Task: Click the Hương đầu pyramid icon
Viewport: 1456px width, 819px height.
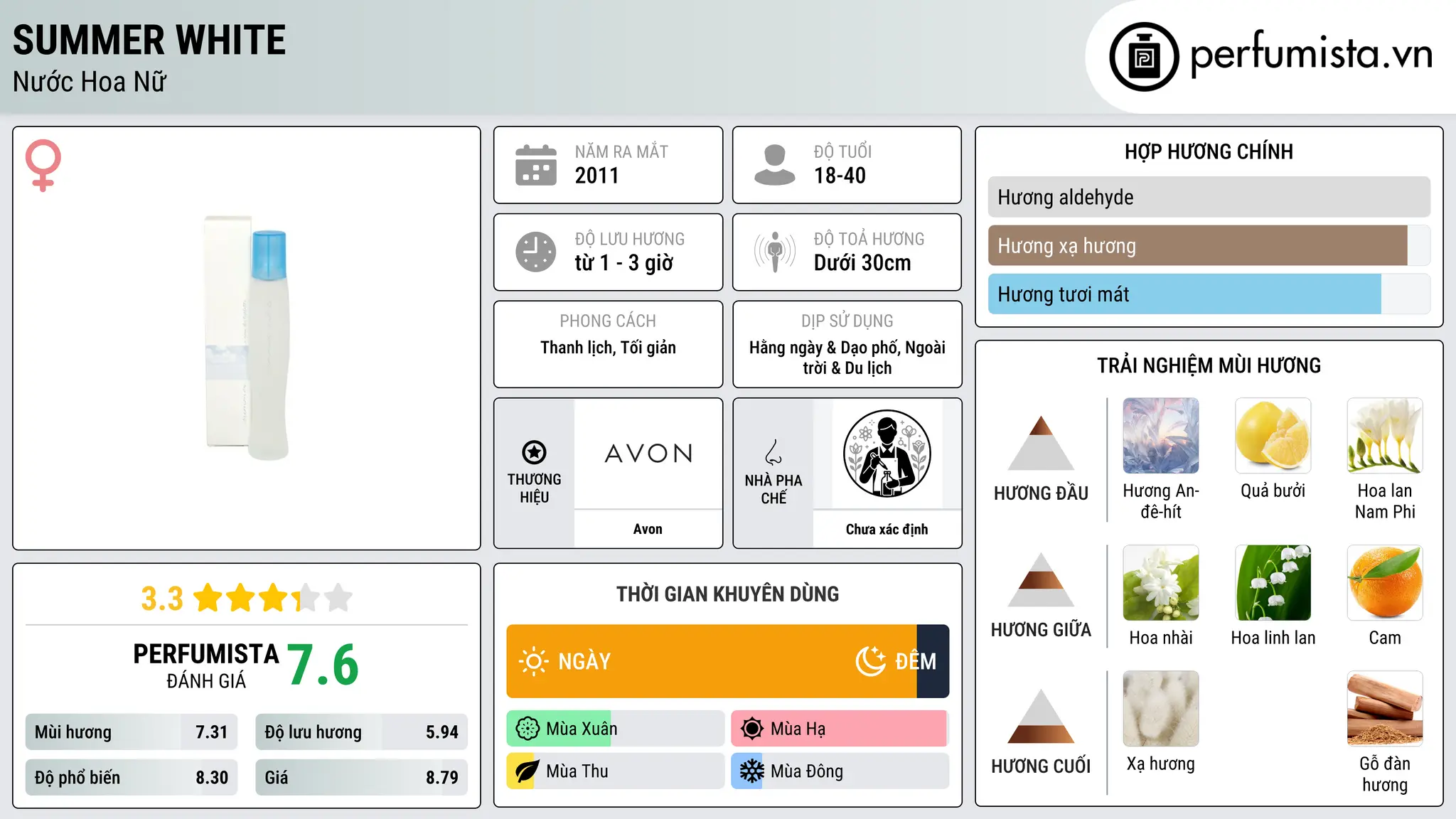Action: (1041, 443)
